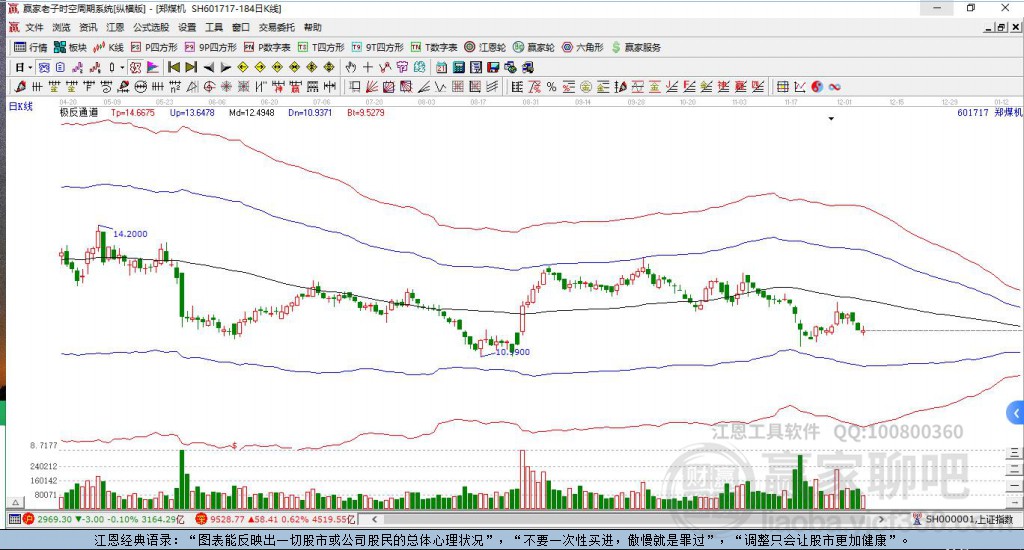Click Shenzhen index 9528.77 status item
The image size is (1024, 550).
pyautogui.click(x=276, y=519)
